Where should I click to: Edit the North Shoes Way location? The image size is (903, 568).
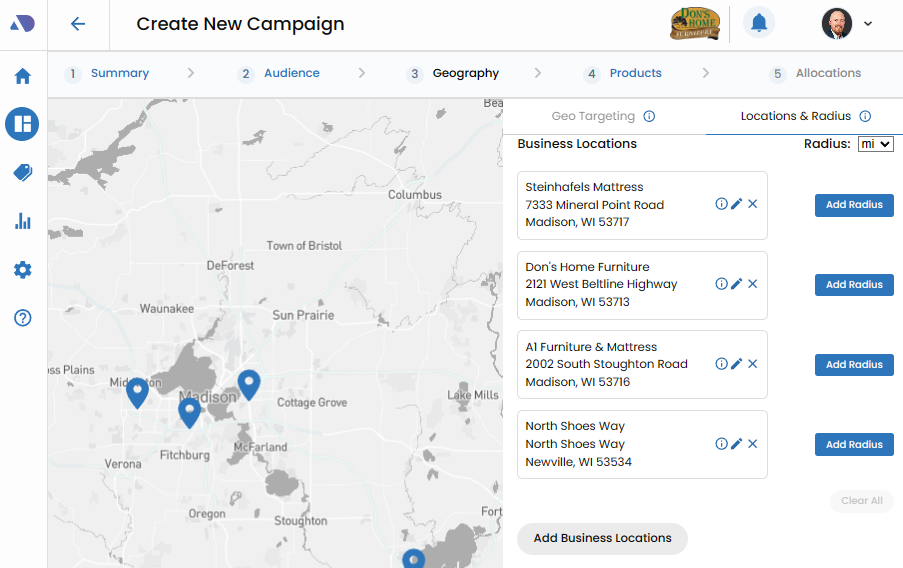tap(737, 444)
